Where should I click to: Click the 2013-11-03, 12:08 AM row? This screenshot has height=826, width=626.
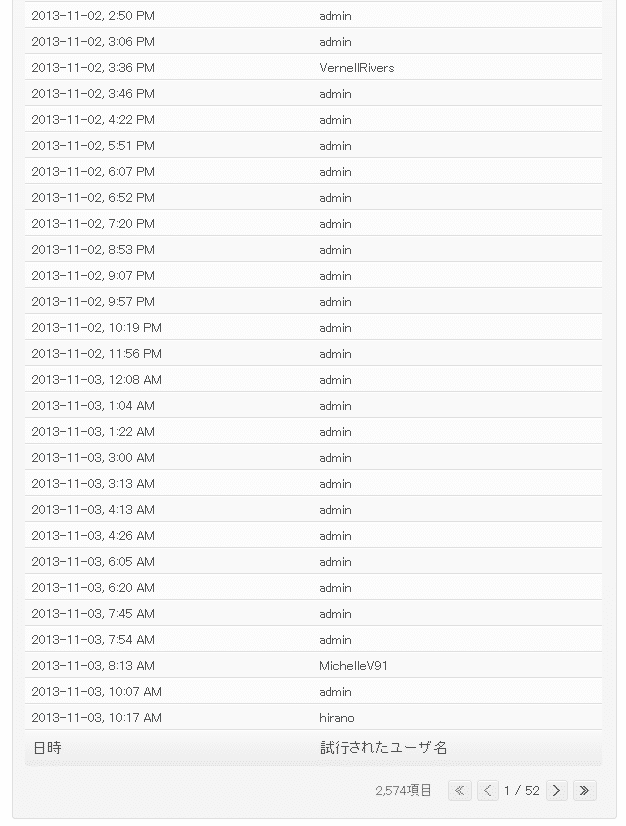[x=313, y=380]
